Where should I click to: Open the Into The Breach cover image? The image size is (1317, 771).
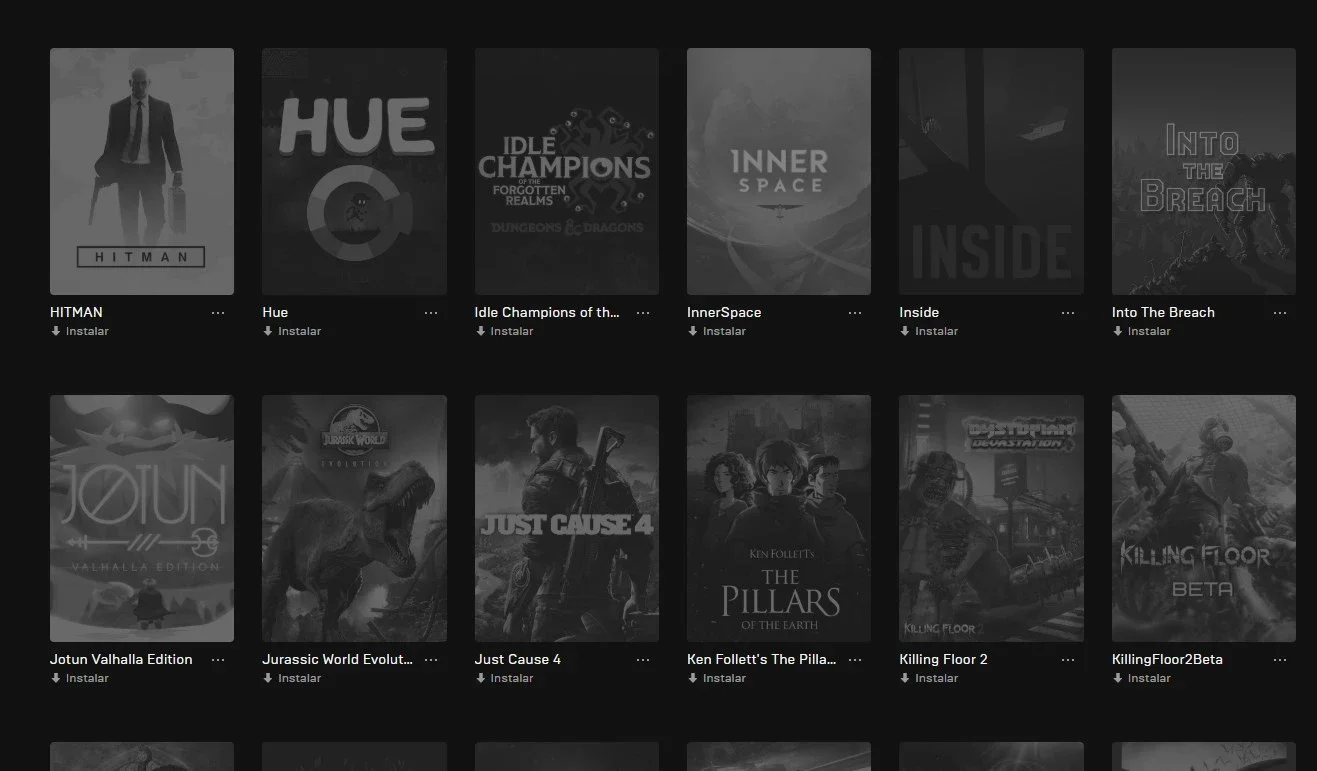[x=1204, y=171]
